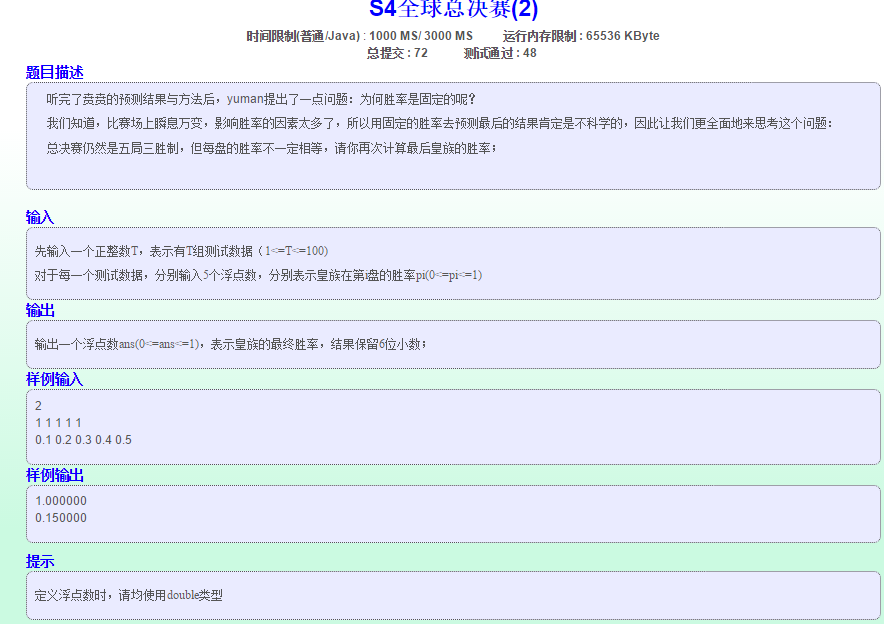Click the line "对于每一个测试数据，分别输入5个浮点数"
The image size is (884, 624).
click(258, 275)
